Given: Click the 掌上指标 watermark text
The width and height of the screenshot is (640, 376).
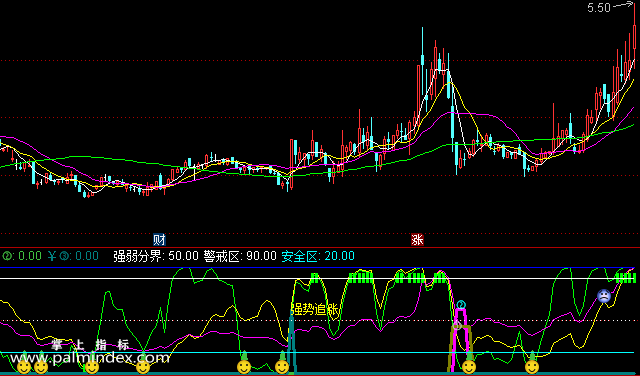Looking at the screenshot, I should pyautogui.click(x=91, y=345).
